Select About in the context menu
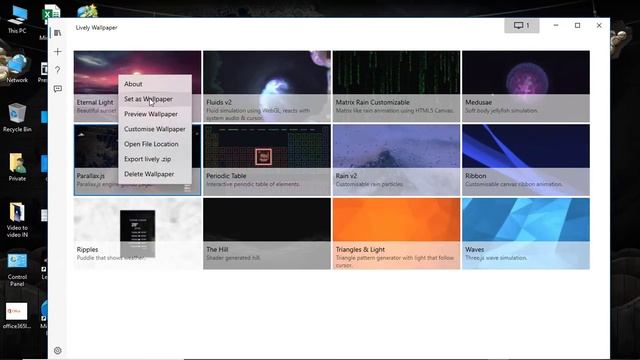The width and height of the screenshot is (640, 360). pos(155,84)
